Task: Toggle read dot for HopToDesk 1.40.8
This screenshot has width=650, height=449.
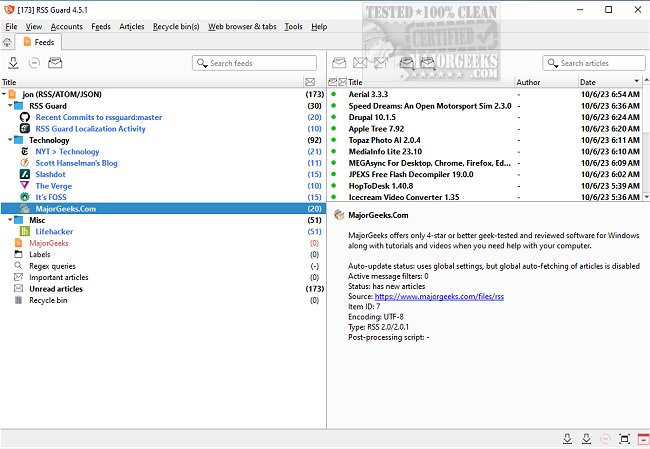Action: (x=333, y=186)
